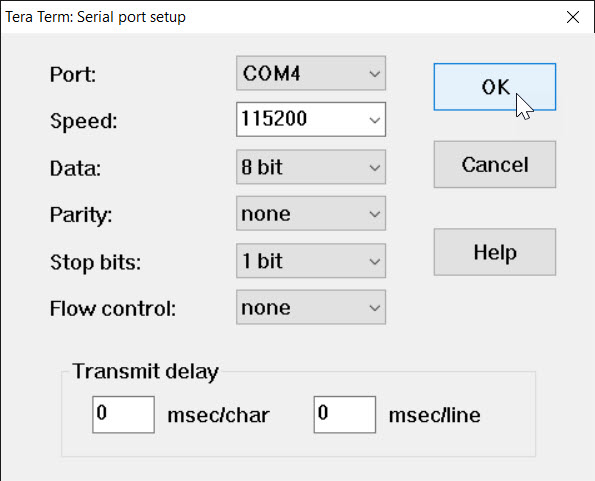Image resolution: width=595 pixels, height=481 pixels.
Task: Open the Data dropdown showing 8 bit
Action: pyautogui.click(x=311, y=167)
